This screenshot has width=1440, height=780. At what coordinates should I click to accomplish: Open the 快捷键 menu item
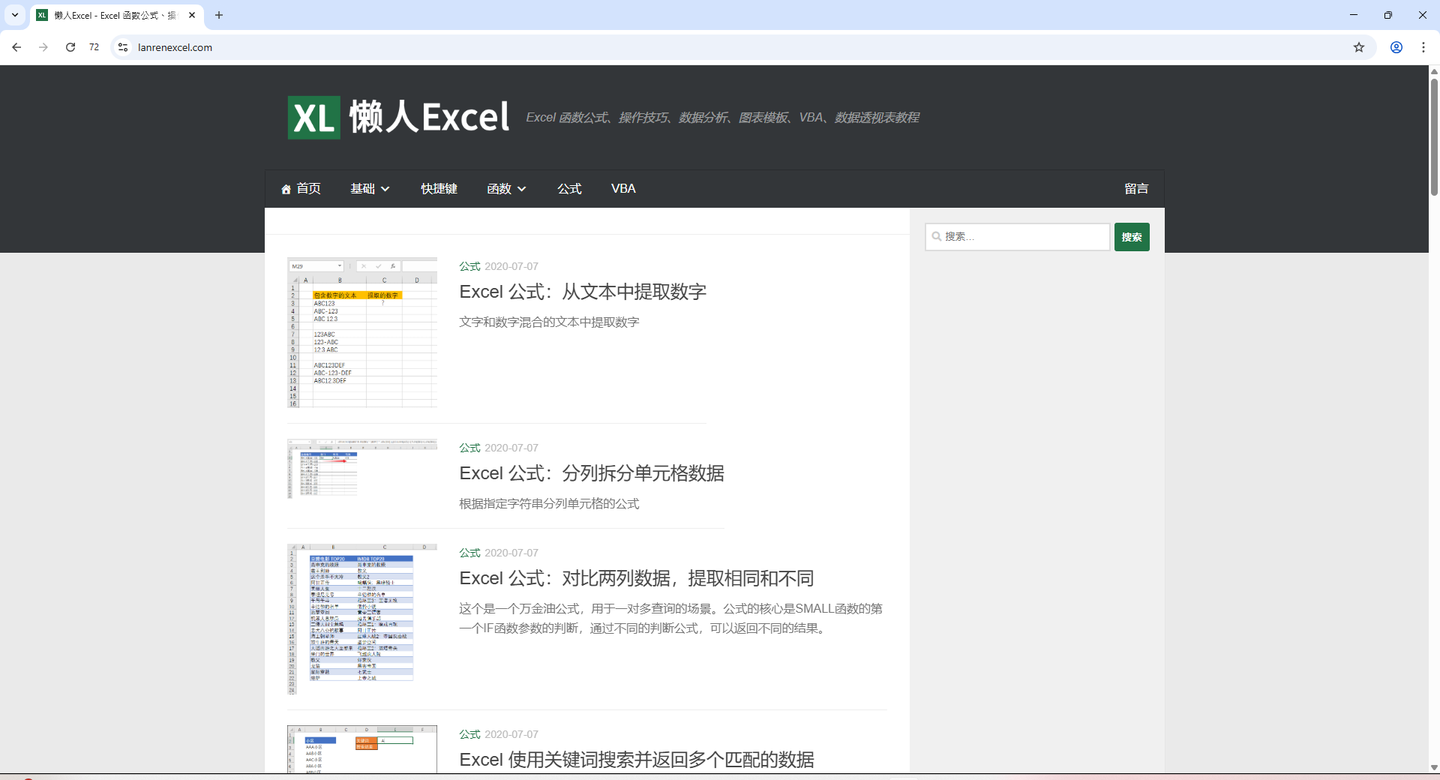pyautogui.click(x=439, y=189)
